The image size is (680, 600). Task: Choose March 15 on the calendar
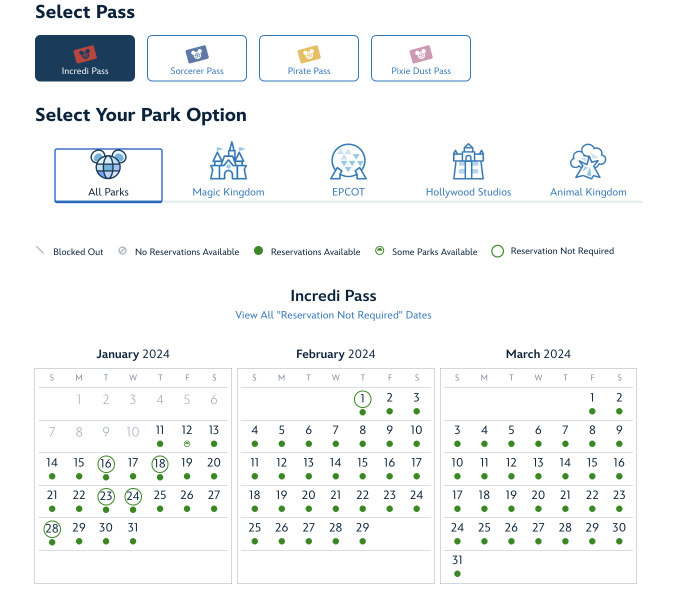(592, 463)
